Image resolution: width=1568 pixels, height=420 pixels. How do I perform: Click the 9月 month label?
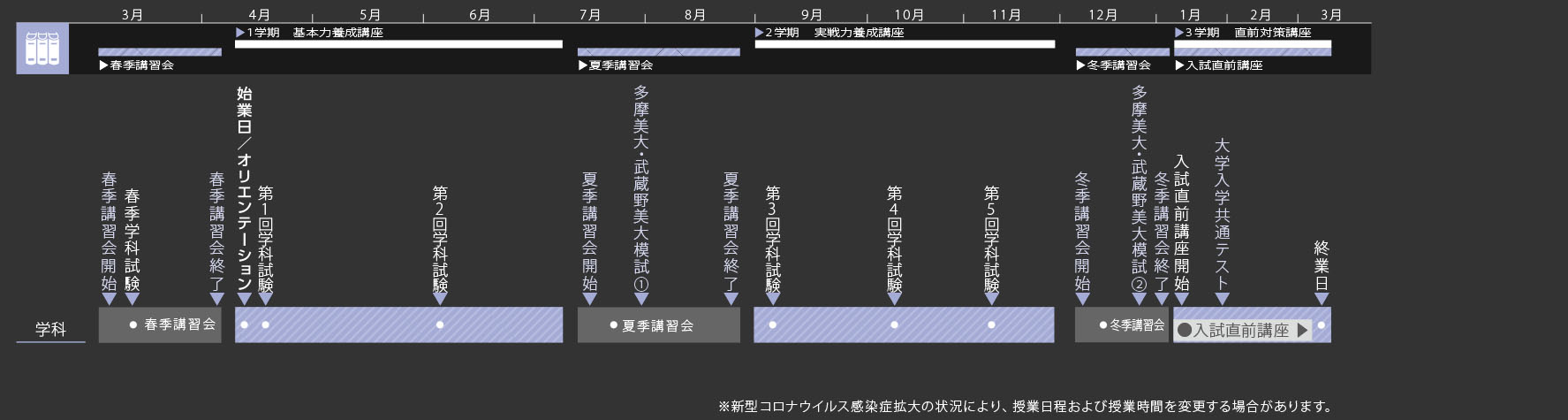(x=812, y=15)
